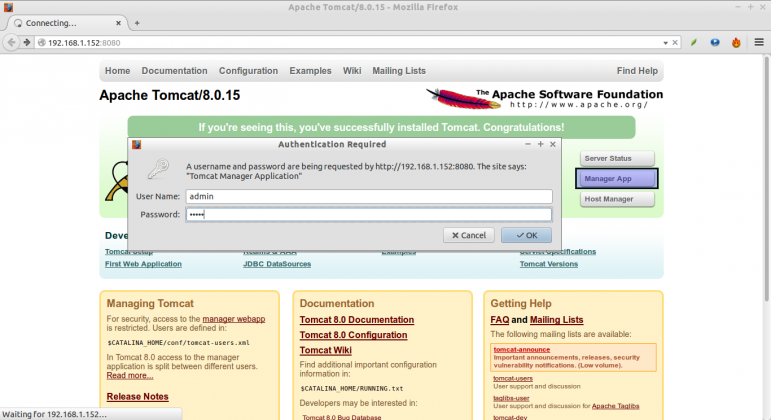Open the Mailing Lists menu item

(x=399, y=71)
